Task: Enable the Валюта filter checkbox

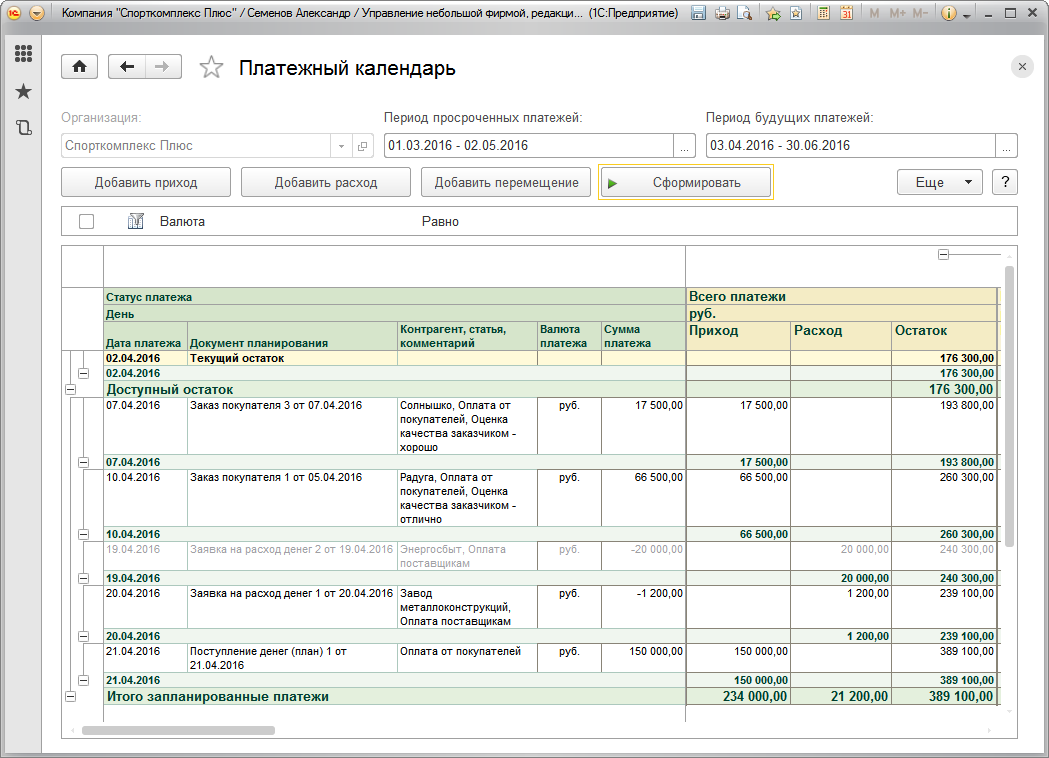Action: [86, 221]
